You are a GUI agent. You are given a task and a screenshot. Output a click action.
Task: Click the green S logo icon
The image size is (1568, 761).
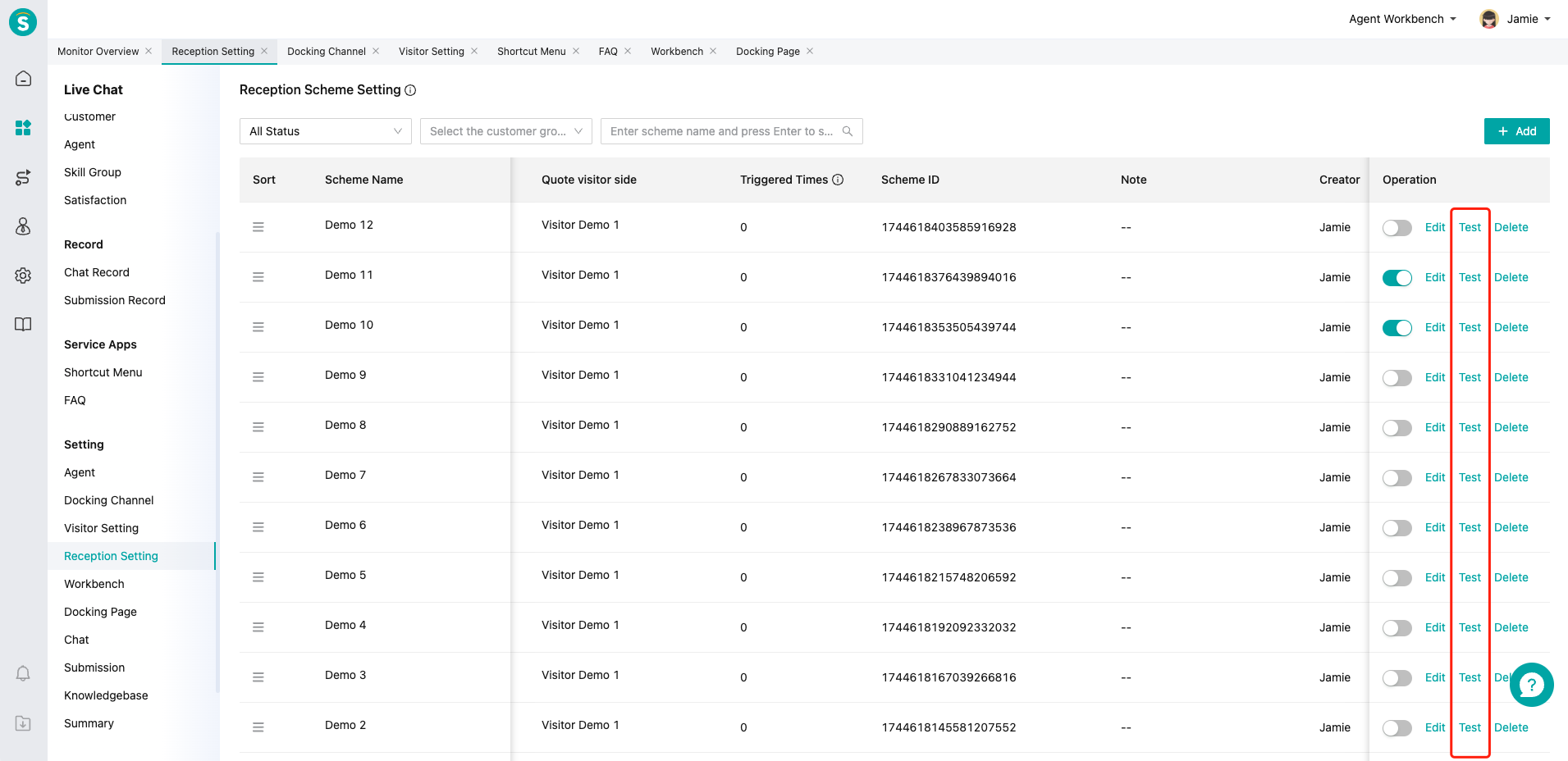(x=23, y=22)
